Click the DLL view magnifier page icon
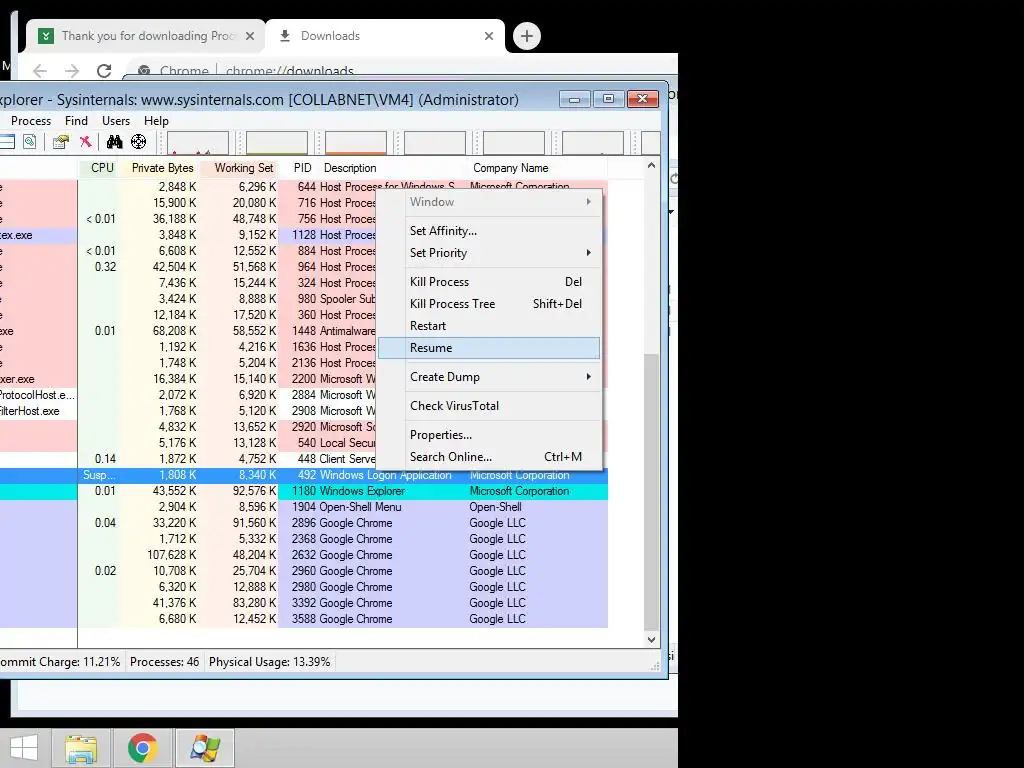This screenshot has height=768, width=1024. 29,142
